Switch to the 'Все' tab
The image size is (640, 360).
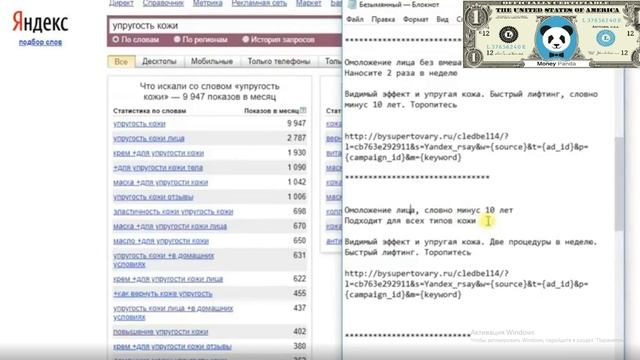pyautogui.click(x=121, y=62)
